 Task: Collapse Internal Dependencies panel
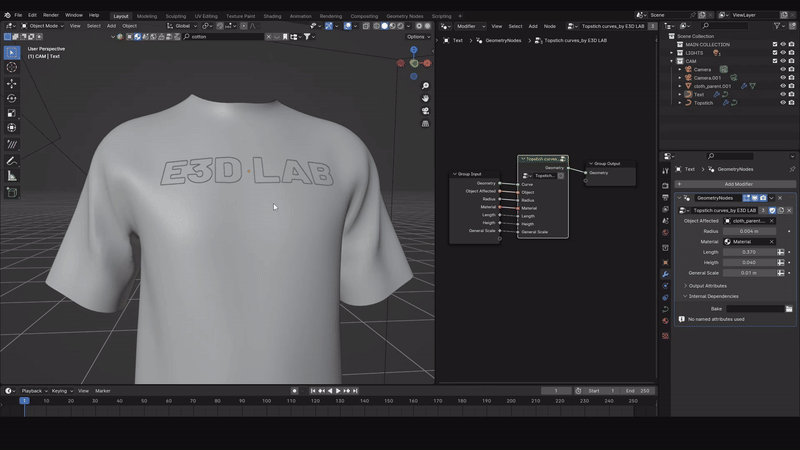tap(713, 296)
